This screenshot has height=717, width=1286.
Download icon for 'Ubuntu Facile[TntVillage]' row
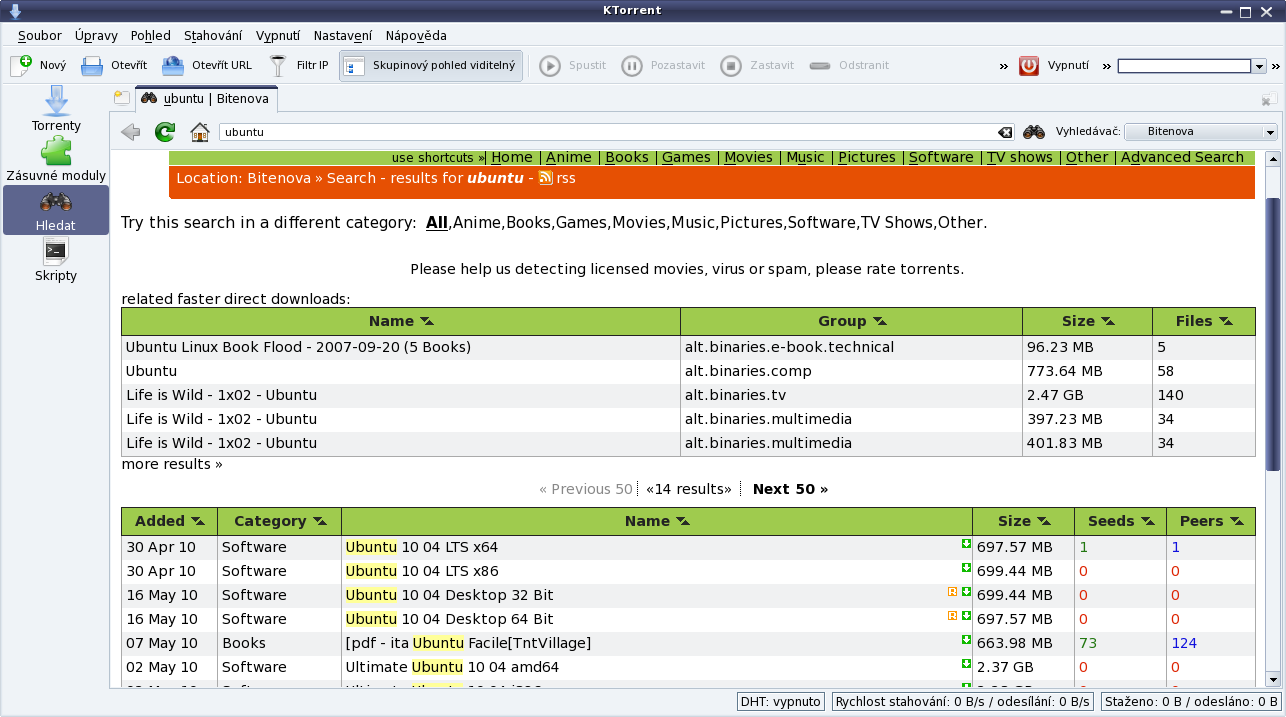pyautogui.click(x=966, y=640)
